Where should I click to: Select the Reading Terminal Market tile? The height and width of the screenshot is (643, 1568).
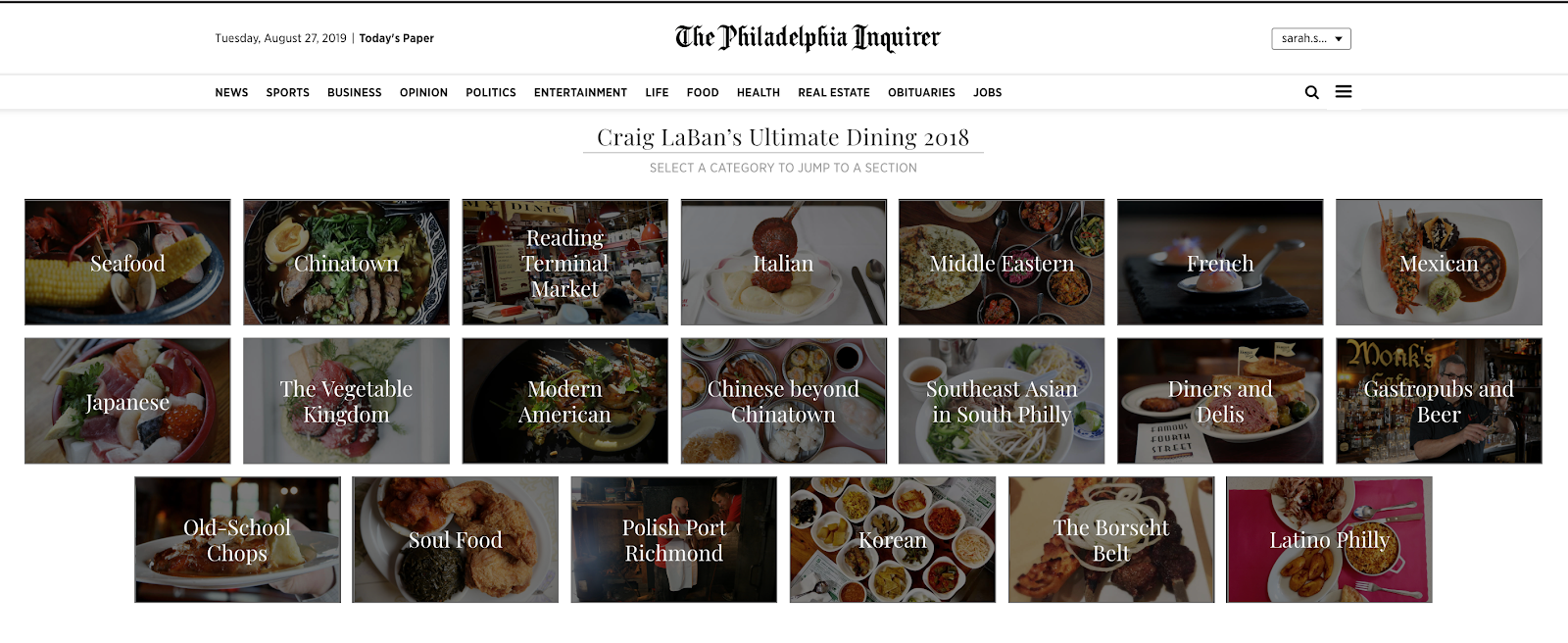[x=565, y=263]
